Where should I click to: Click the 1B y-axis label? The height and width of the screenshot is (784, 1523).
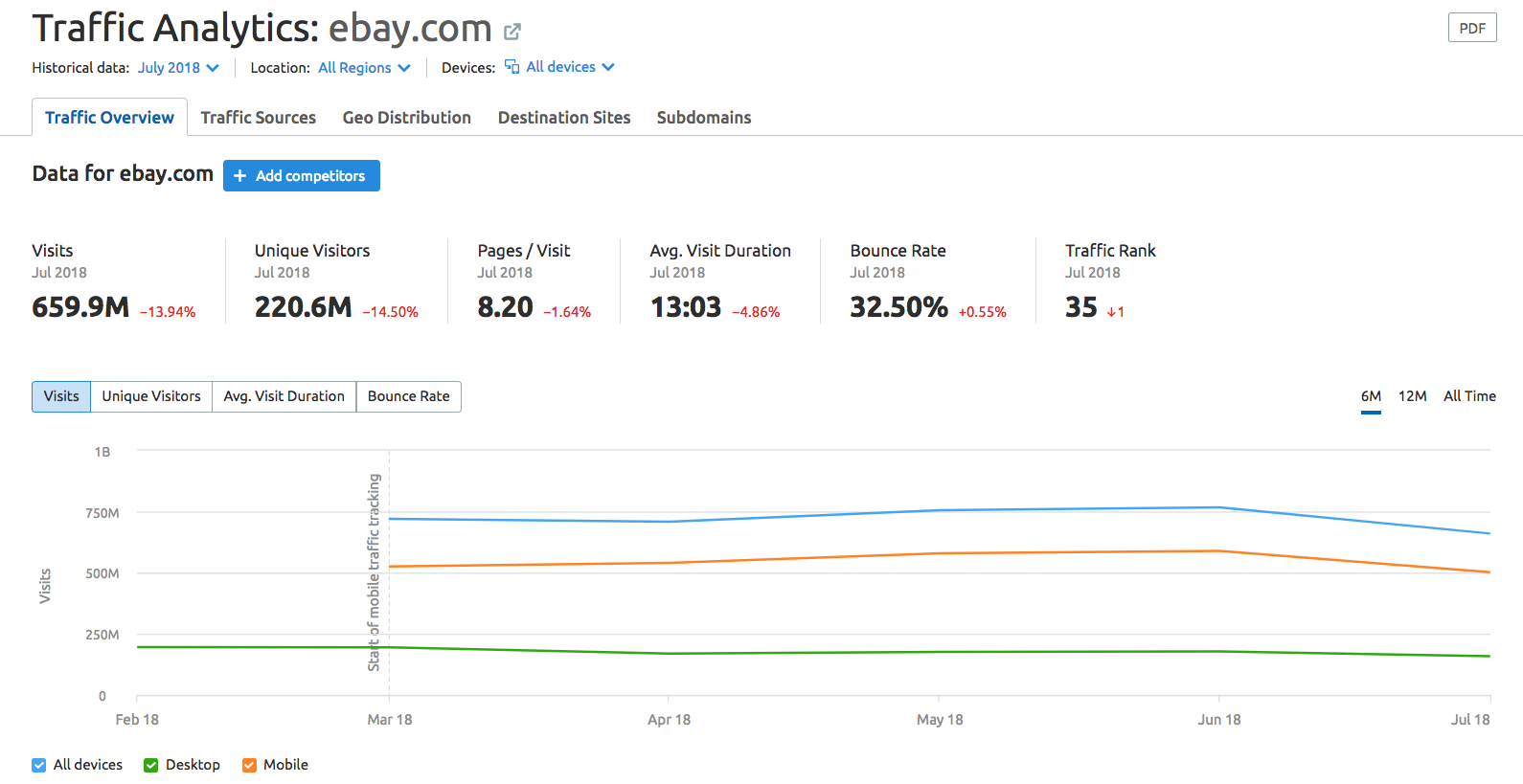(102, 452)
